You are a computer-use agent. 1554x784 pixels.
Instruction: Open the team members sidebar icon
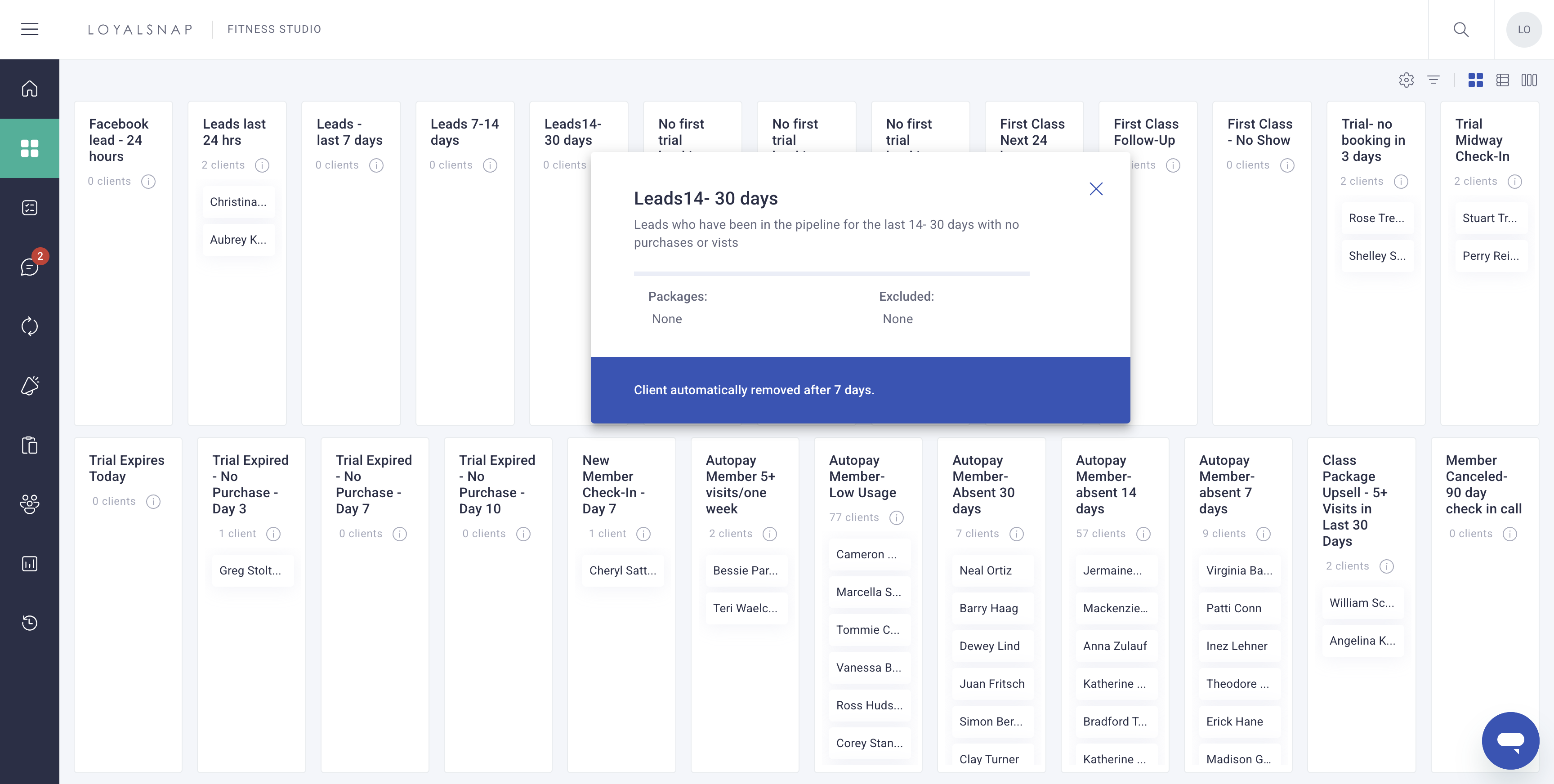pyautogui.click(x=30, y=503)
